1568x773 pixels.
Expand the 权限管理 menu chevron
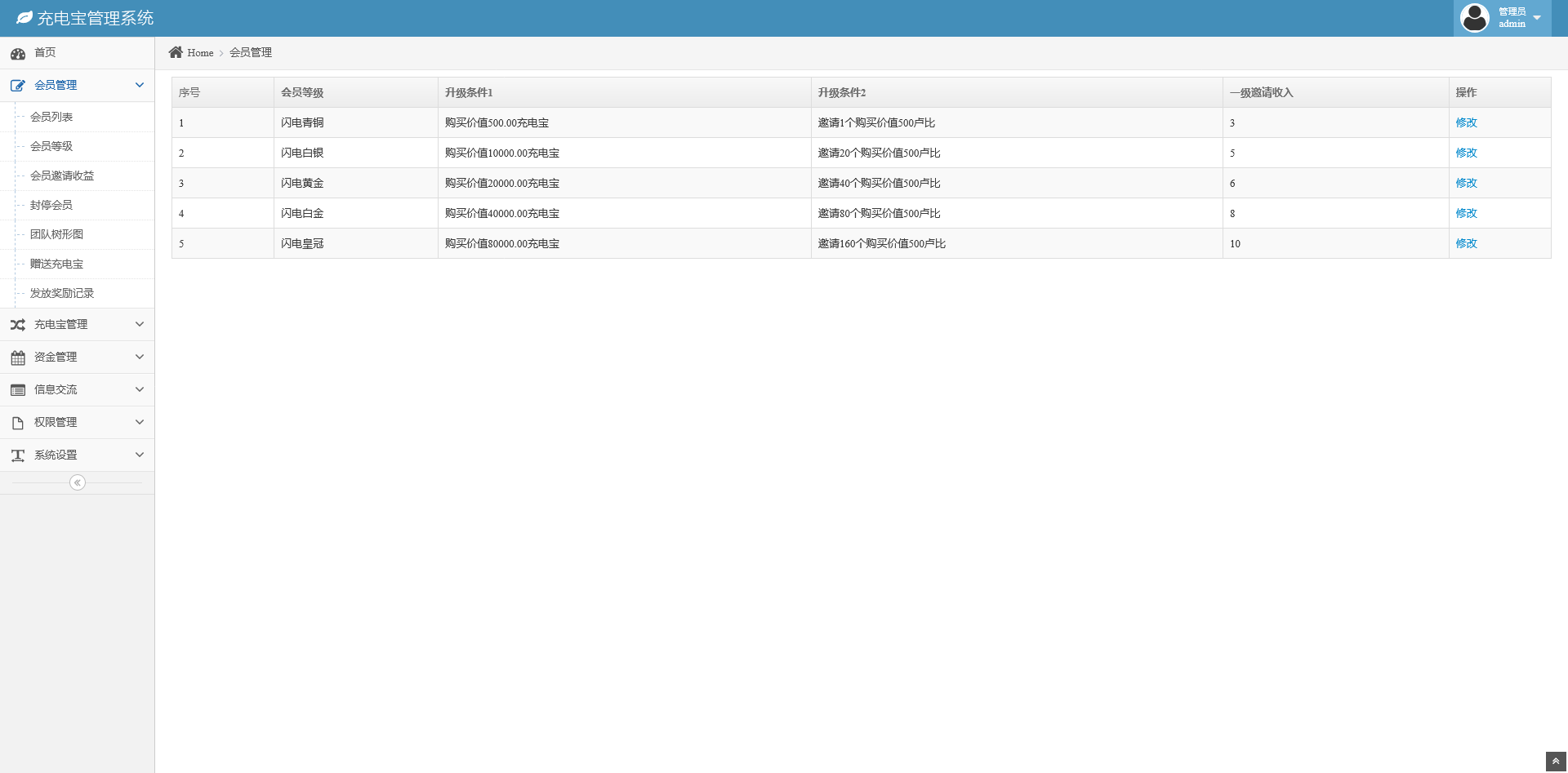pyautogui.click(x=140, y=422)
